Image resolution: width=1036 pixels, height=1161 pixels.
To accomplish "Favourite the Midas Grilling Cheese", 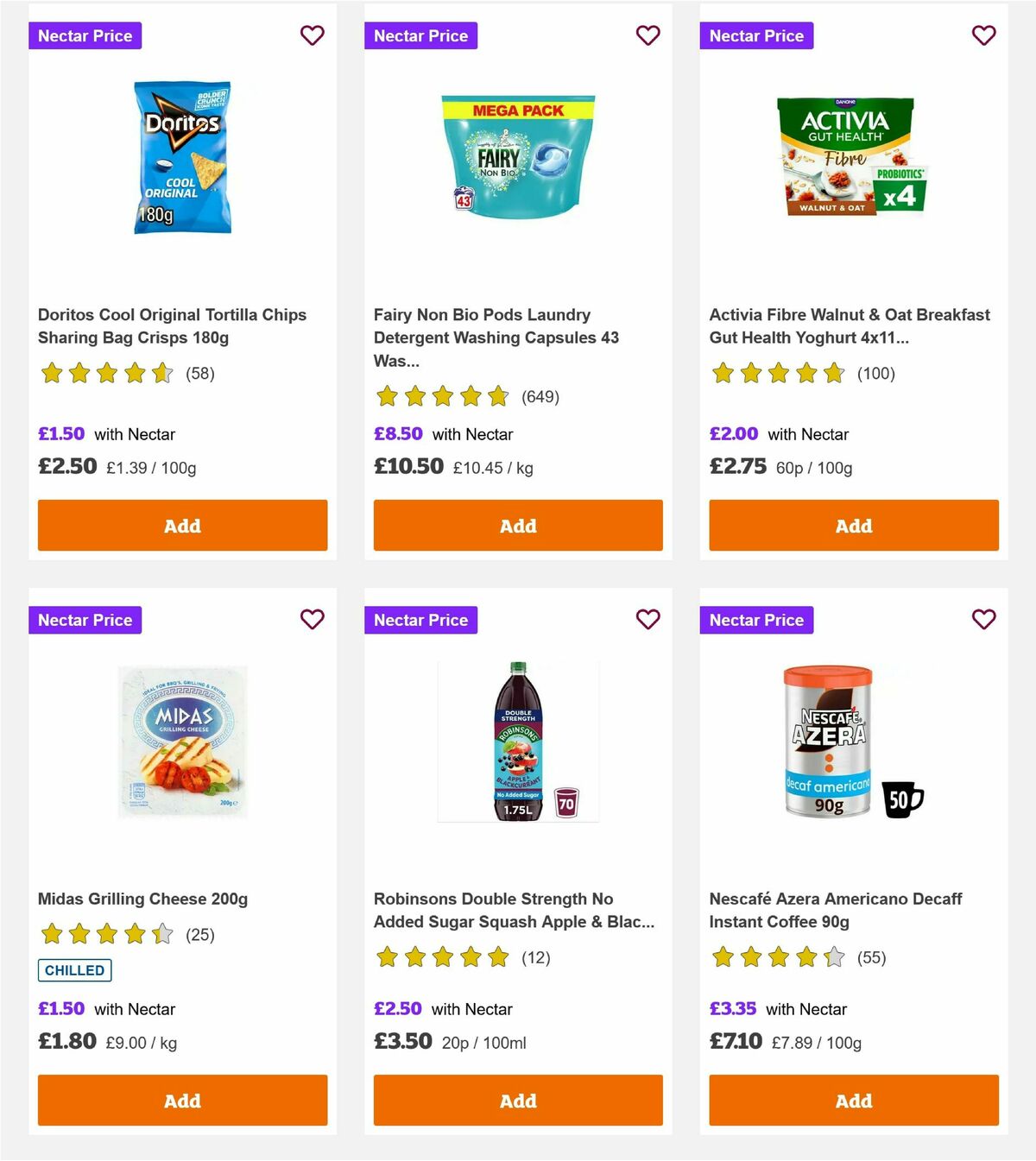I will tap(313, 620).
